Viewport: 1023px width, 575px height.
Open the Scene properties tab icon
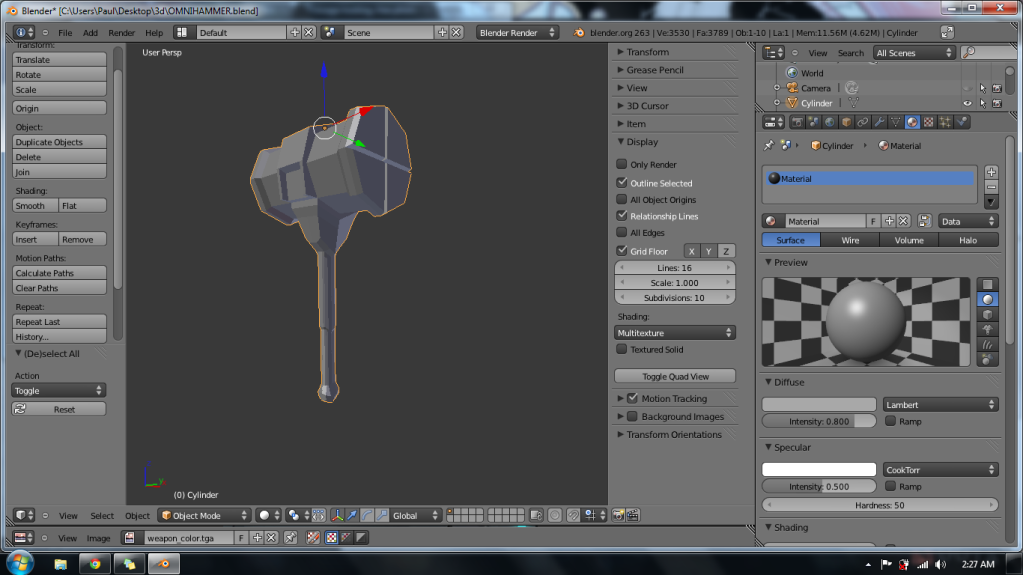pyautogui.click(x=813, y=122)
